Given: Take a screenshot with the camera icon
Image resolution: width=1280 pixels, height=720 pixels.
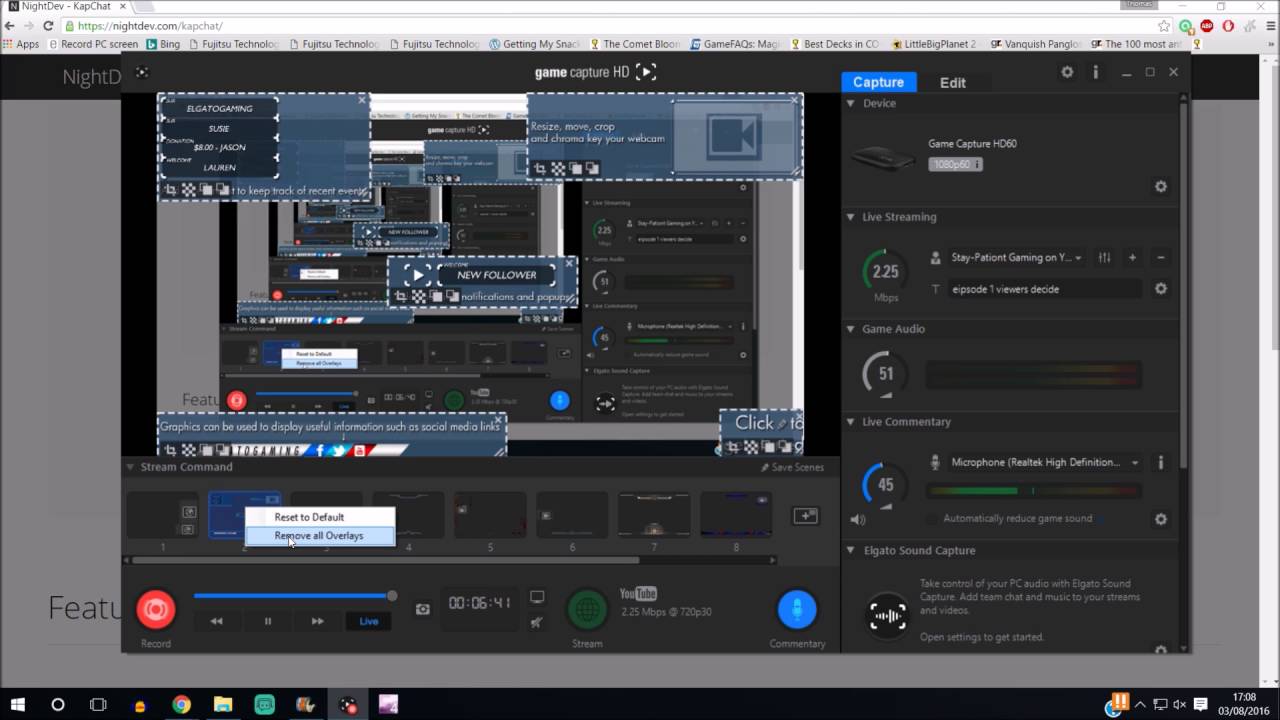Looking at the screenshot, I should click(423, 609).
